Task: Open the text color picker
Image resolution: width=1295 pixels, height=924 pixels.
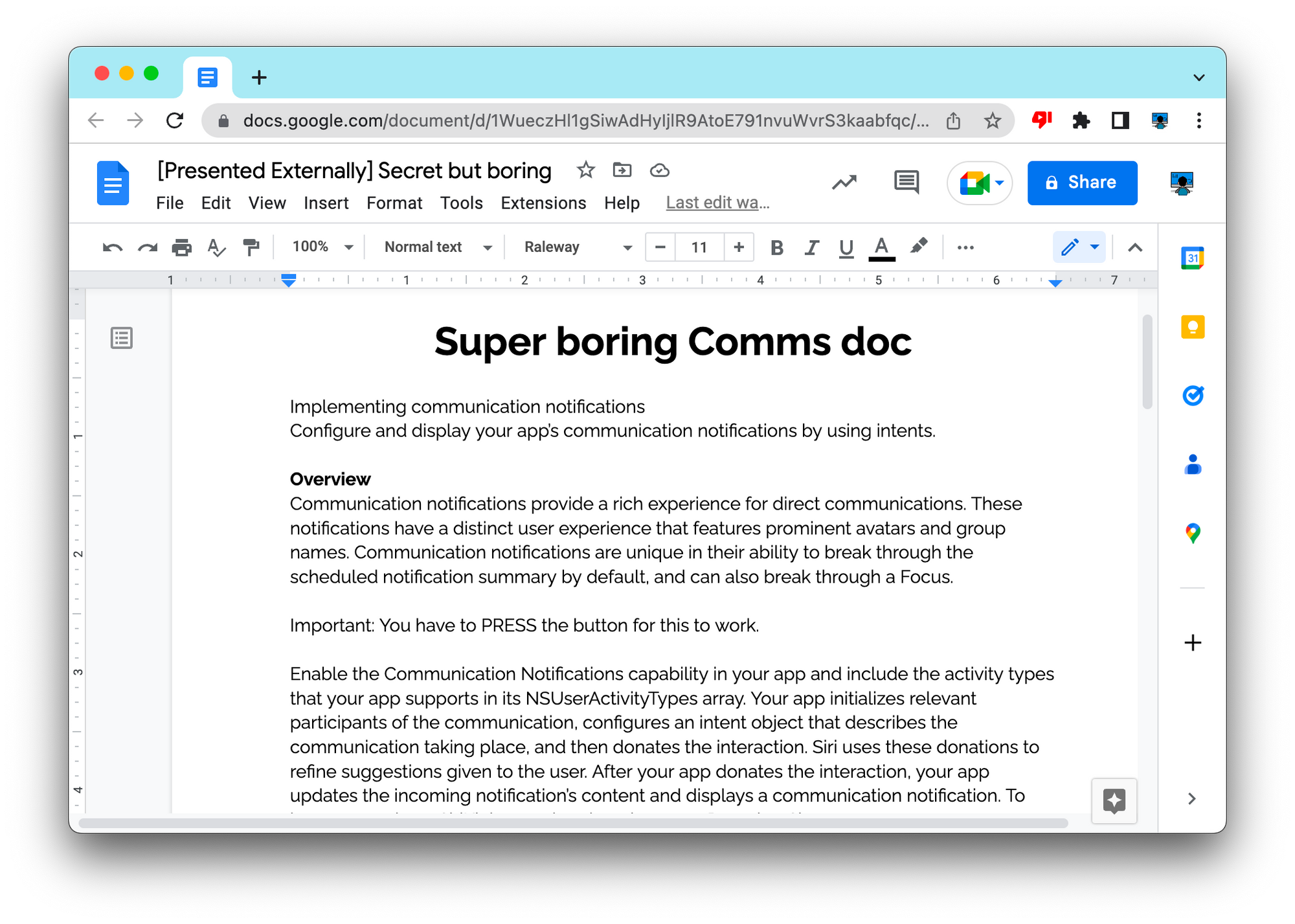Action: pyautogui.click(x=881, y=247)
